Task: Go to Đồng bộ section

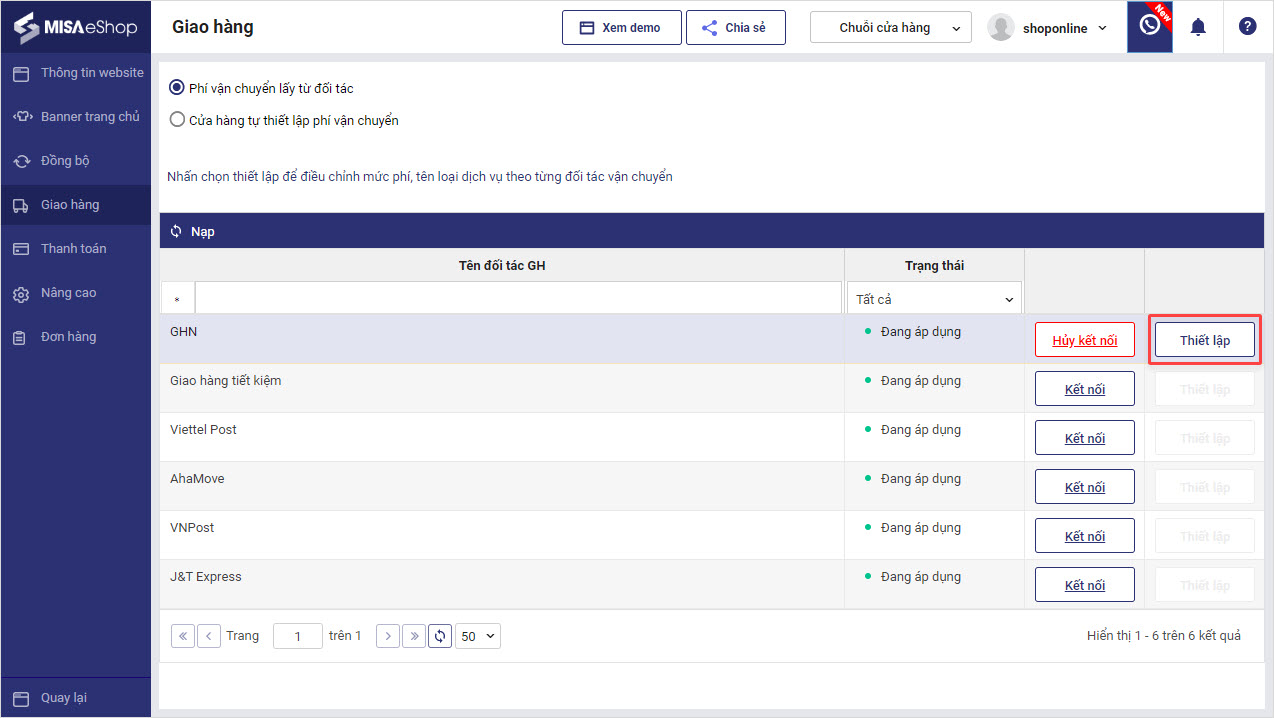Action: point(76,161)
